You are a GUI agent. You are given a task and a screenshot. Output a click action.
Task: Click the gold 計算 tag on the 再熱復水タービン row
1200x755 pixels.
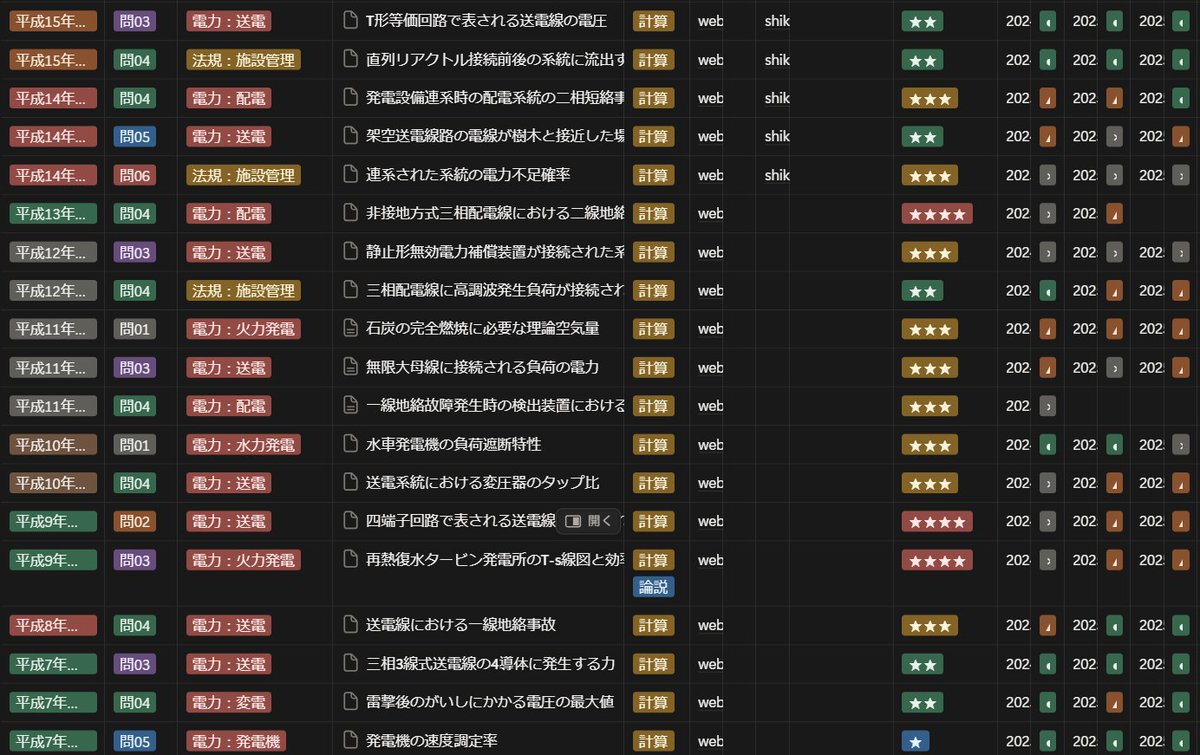[653, 560]
